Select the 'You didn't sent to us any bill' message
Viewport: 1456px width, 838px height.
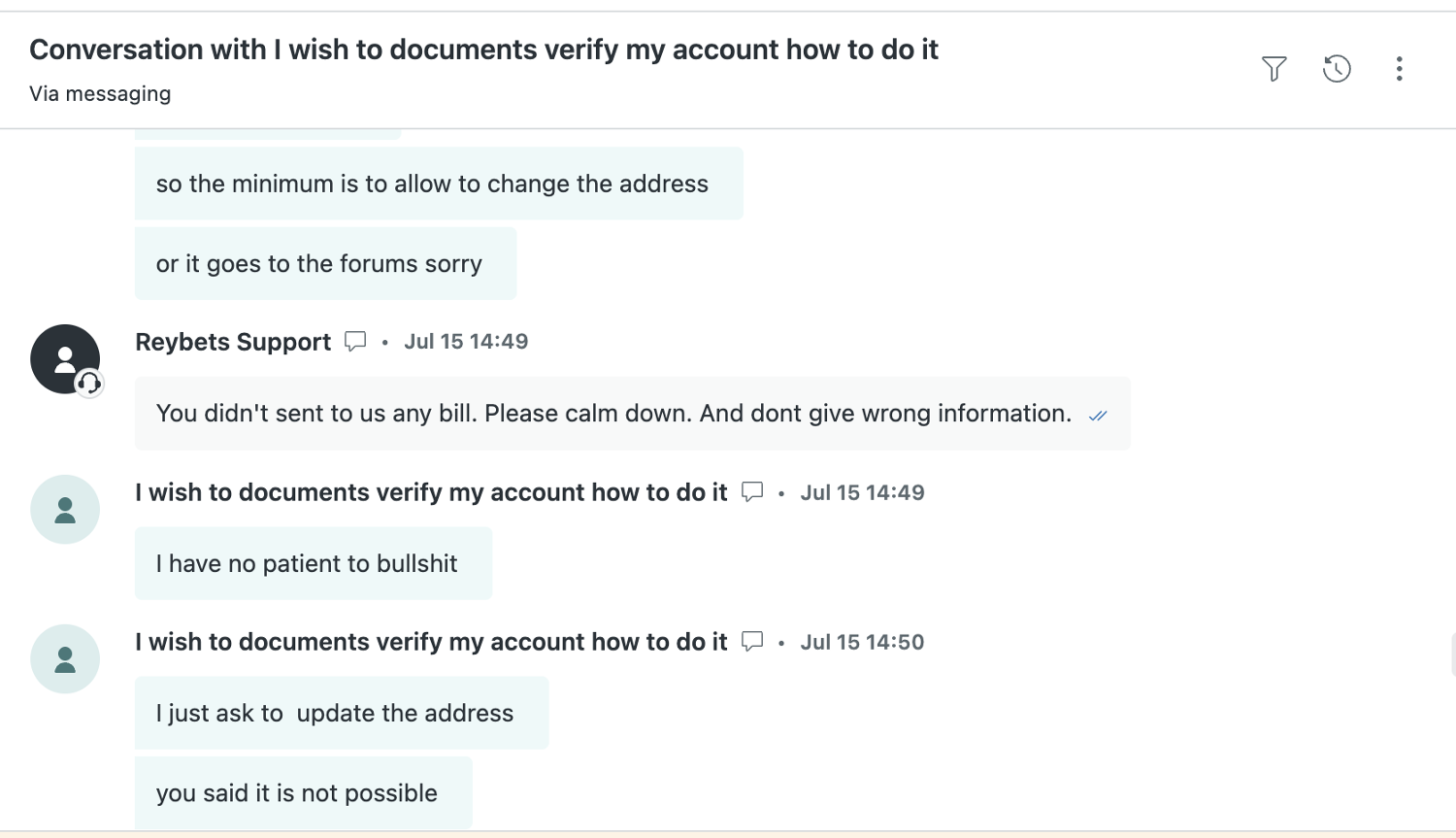633,414
